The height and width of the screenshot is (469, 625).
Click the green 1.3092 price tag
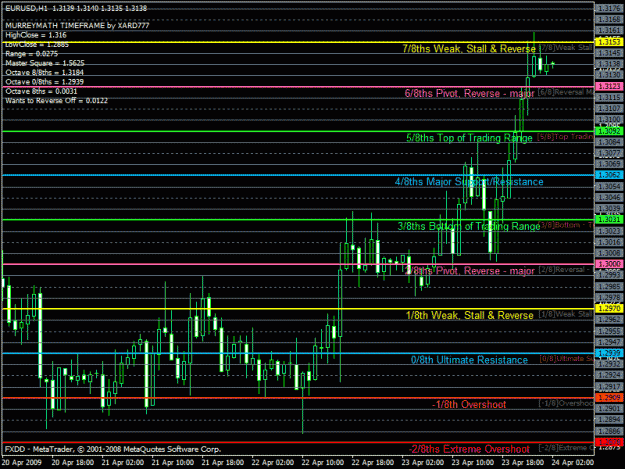point(609,131)
